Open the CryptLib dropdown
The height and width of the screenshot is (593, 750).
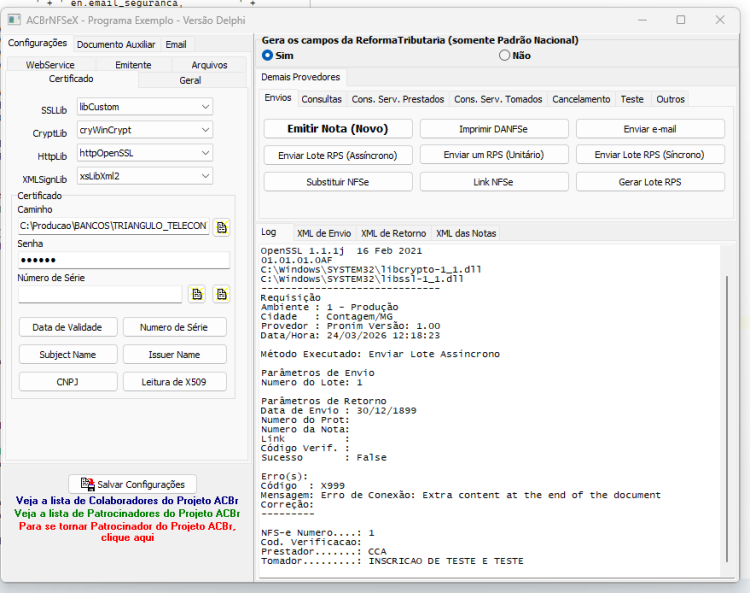click(x=205, y=130)
